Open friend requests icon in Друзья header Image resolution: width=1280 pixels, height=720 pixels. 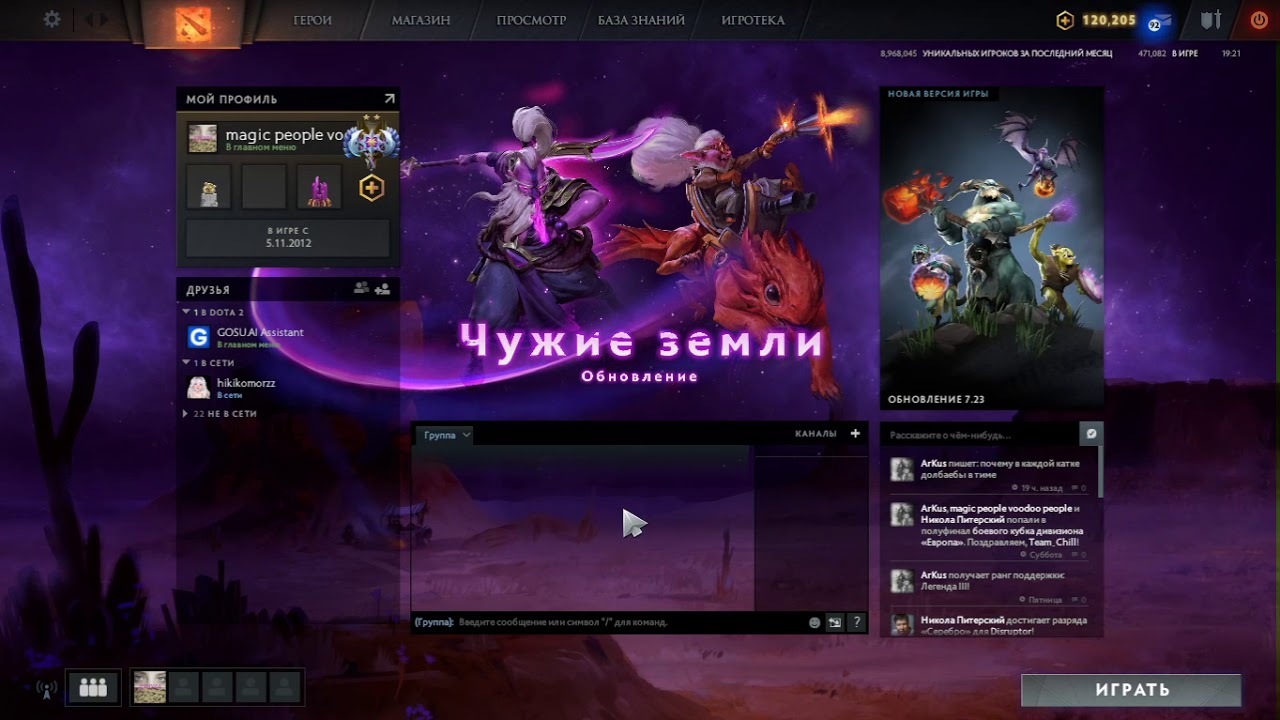pos(361,288)
